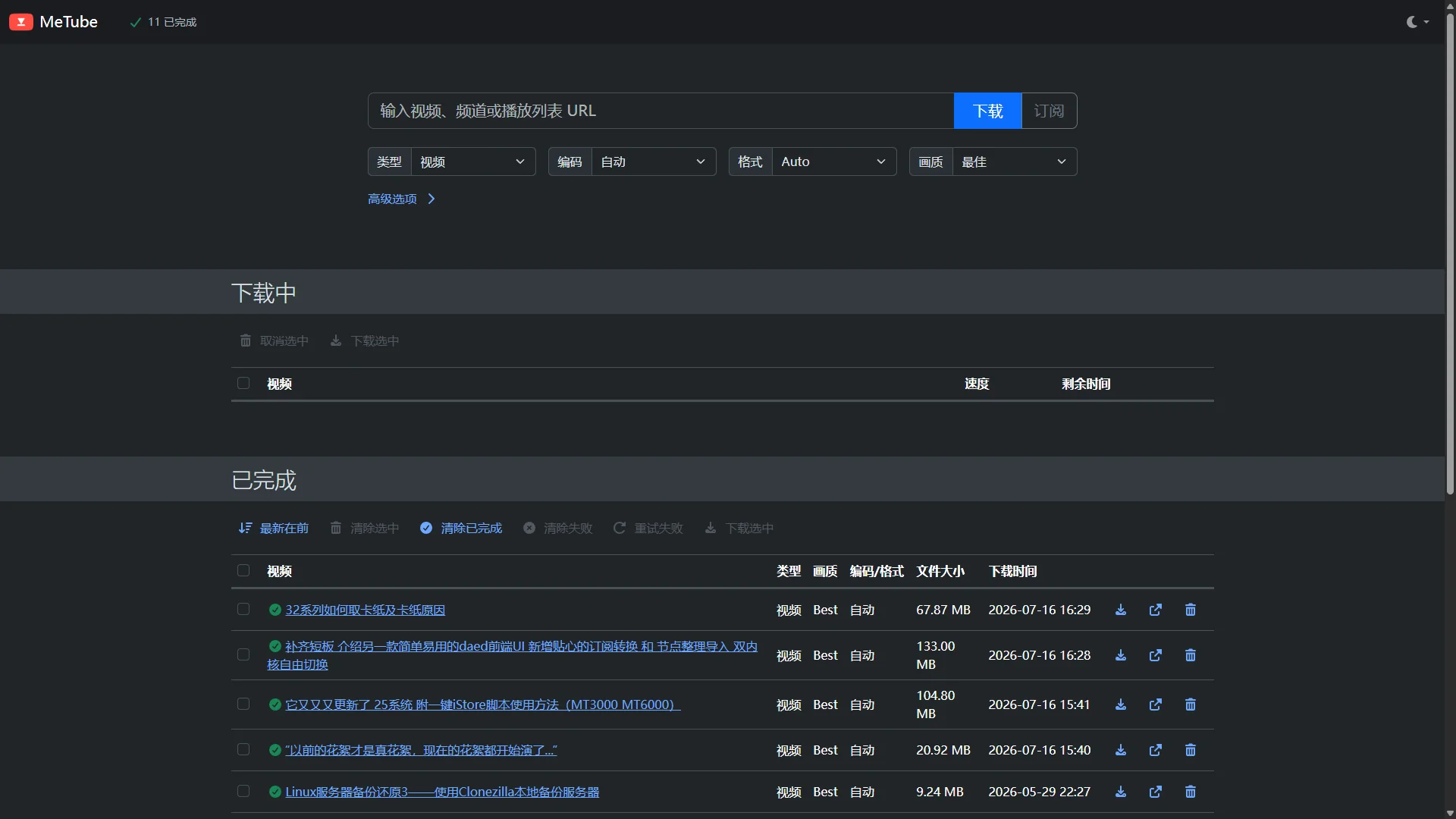Download file icon for Linux服务器备份还原3 row
This screenshot has width=1456, height=819.
click(x=1121, y=792)
